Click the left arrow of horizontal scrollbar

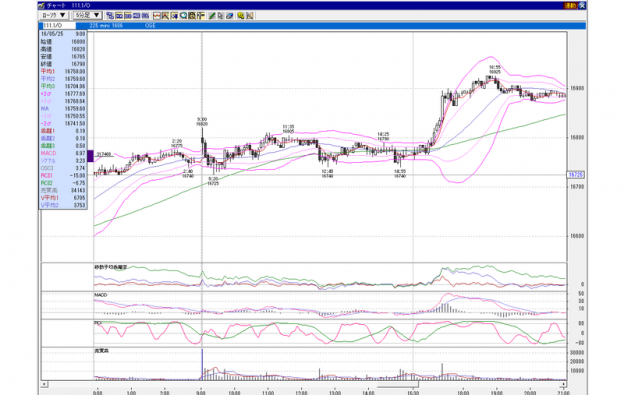(x=44, y=384)
